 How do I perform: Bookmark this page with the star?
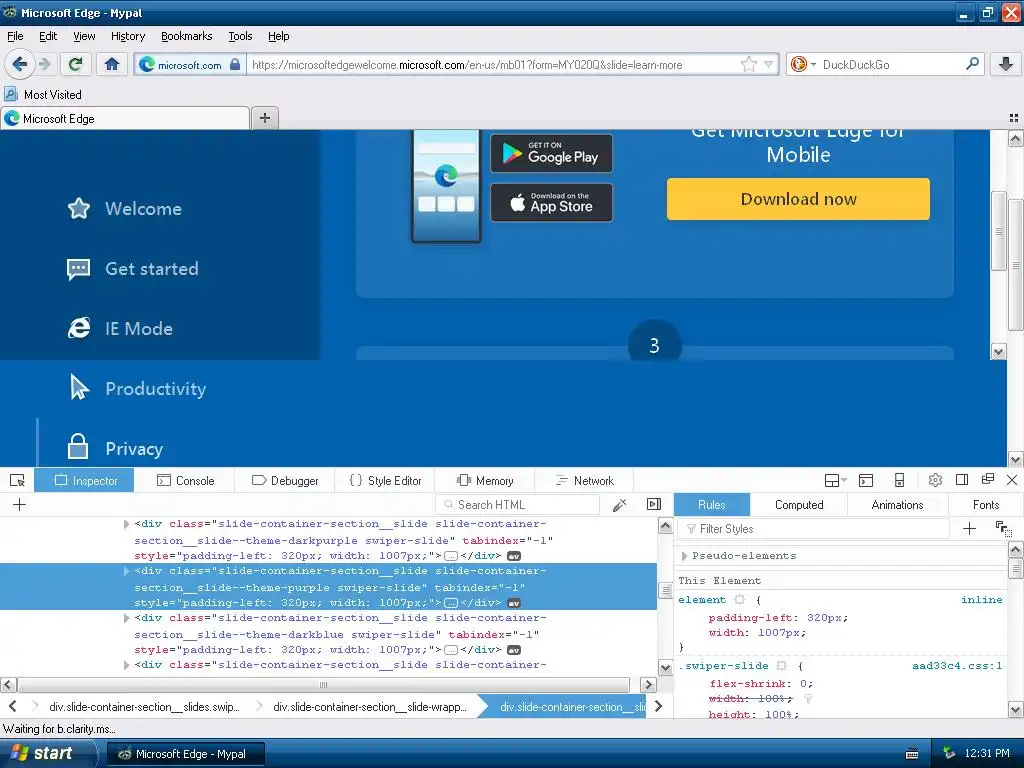(749, 64)
